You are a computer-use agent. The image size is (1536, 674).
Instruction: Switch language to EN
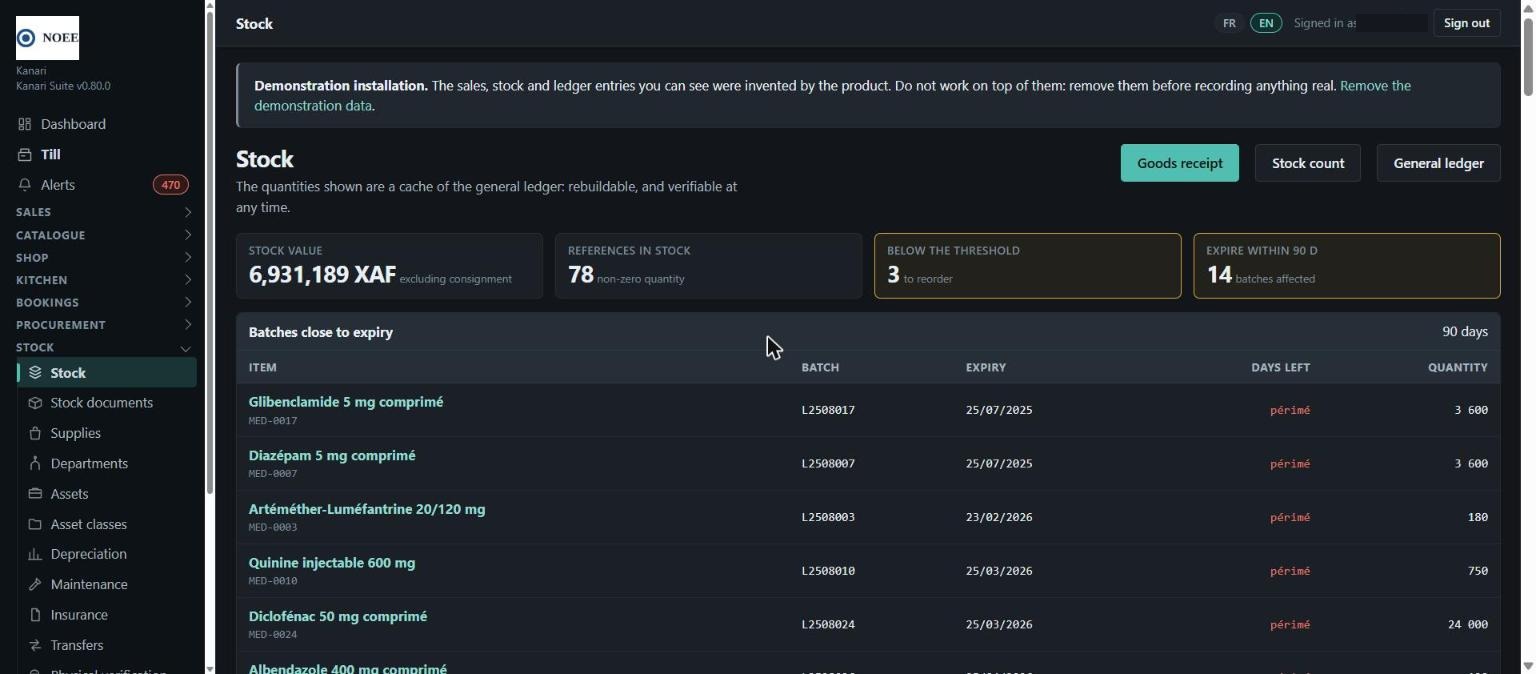pos(1266,23)
